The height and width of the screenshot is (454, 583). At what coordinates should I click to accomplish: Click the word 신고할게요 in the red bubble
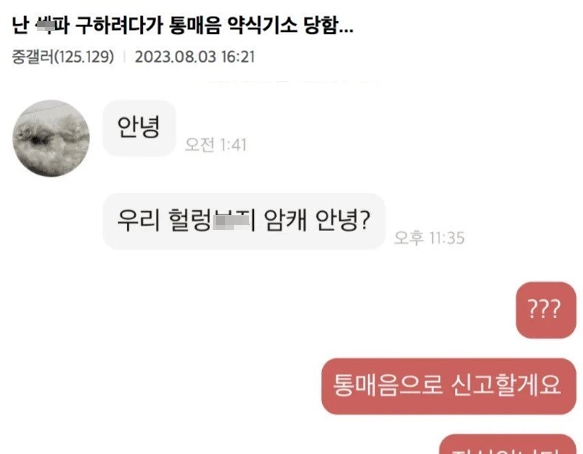506,386
